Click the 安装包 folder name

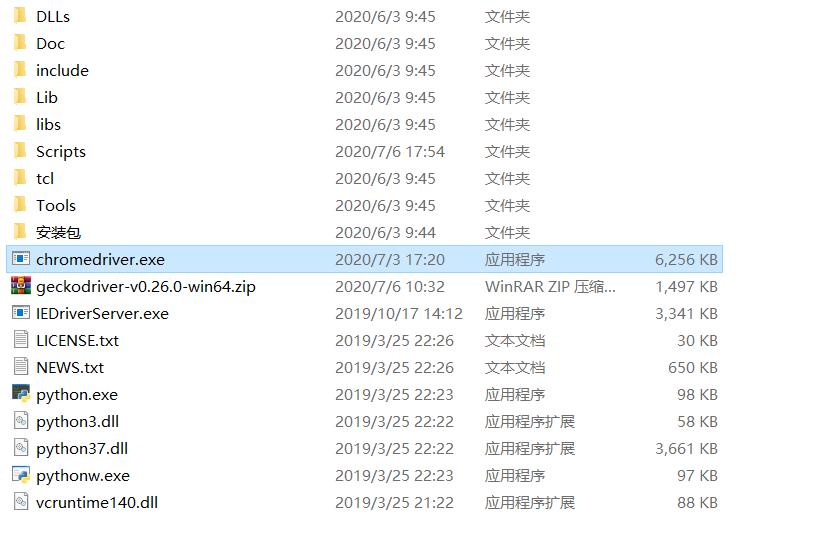coord(59,232)
